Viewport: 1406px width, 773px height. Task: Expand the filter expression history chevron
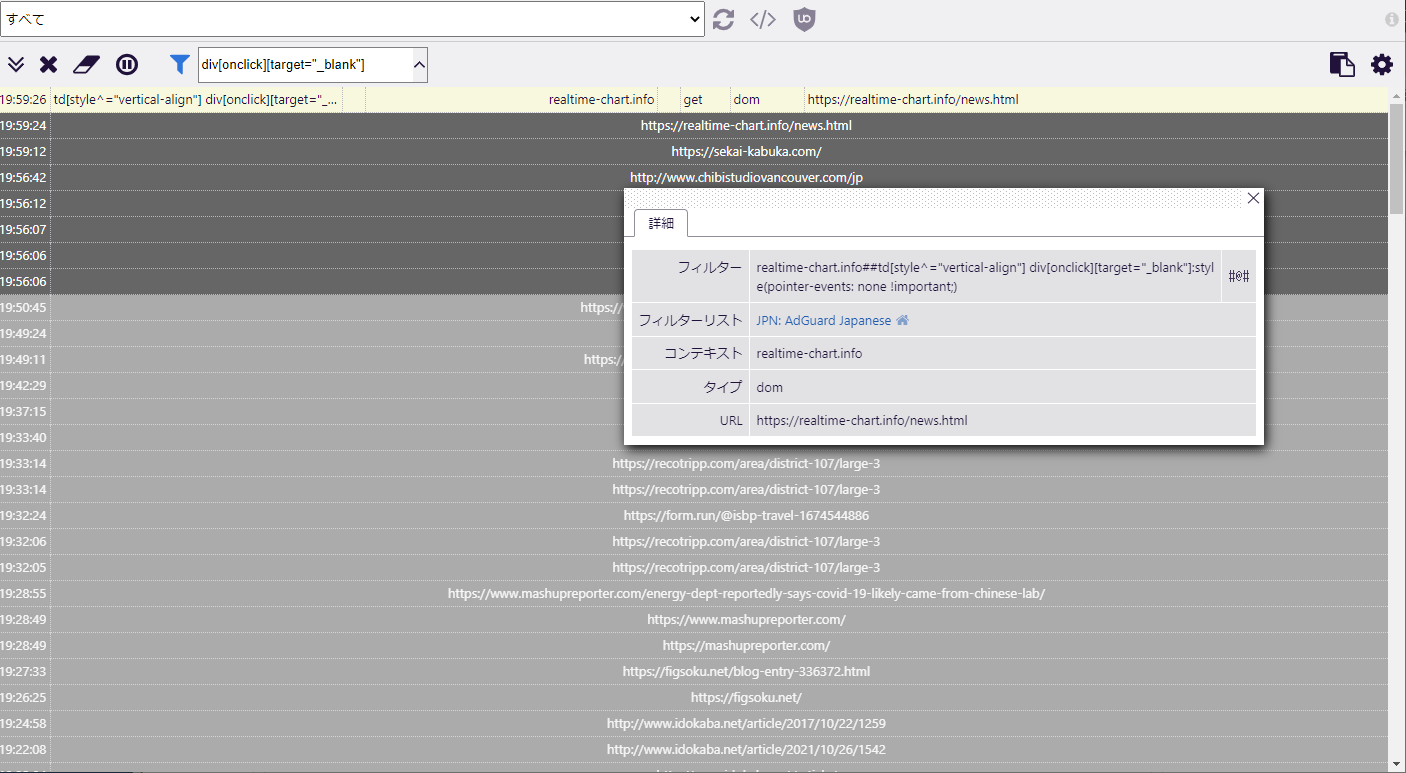point(419,64)
